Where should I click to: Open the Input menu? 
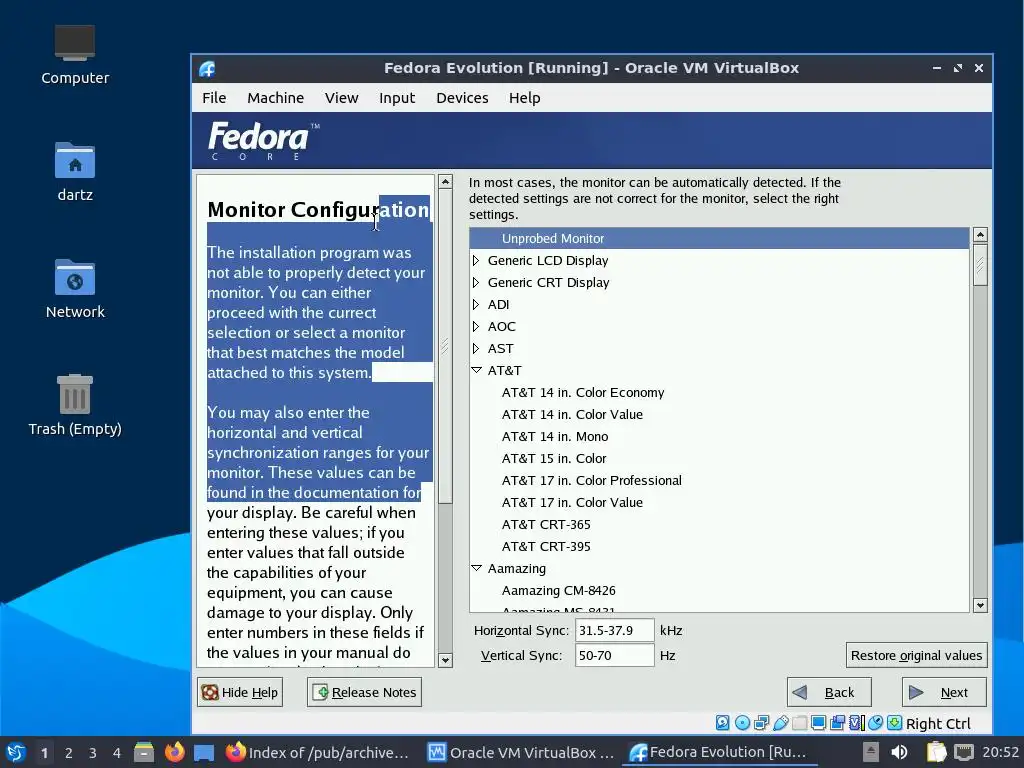click(x=397, y=98)
